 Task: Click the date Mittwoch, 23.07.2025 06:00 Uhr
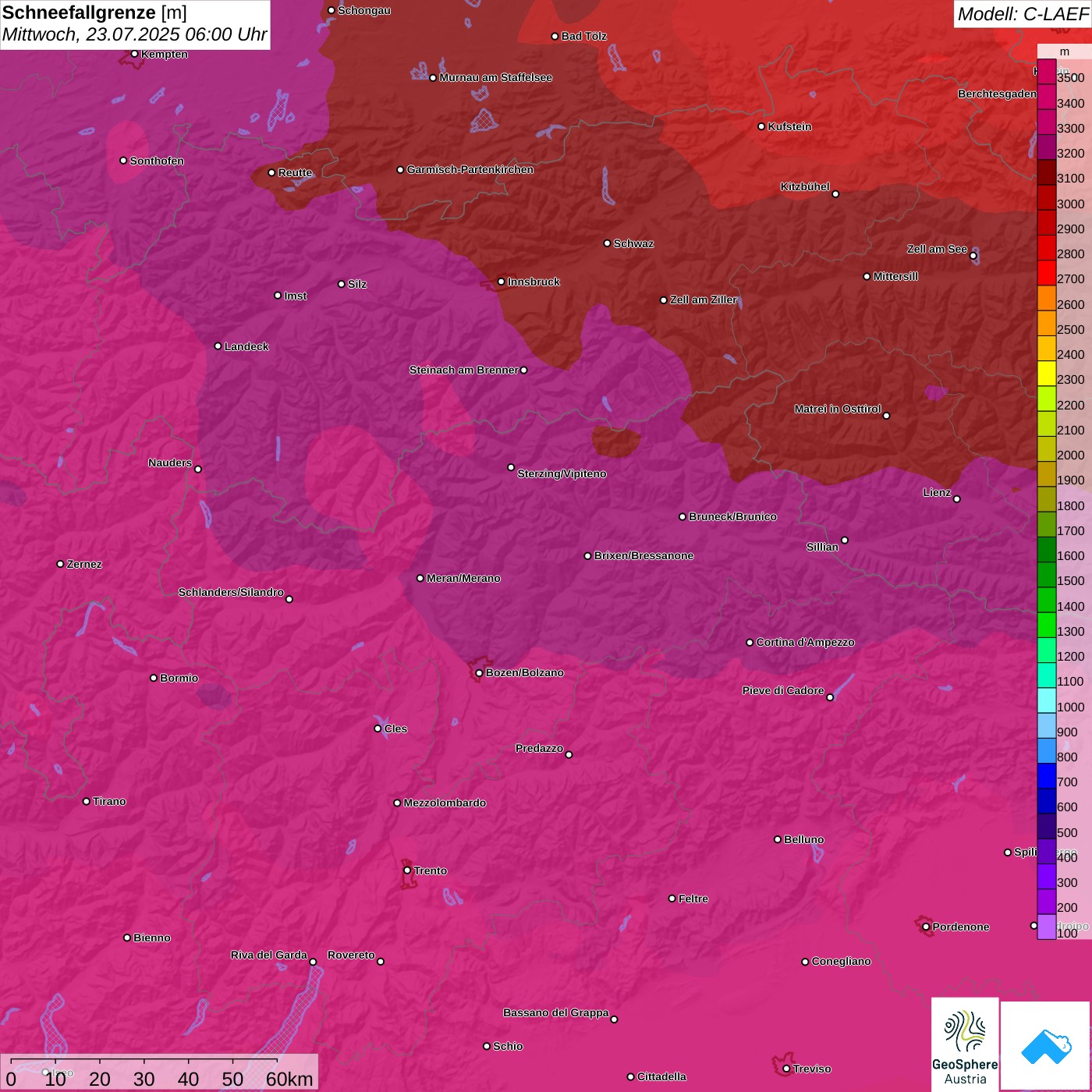click(135, 35)
